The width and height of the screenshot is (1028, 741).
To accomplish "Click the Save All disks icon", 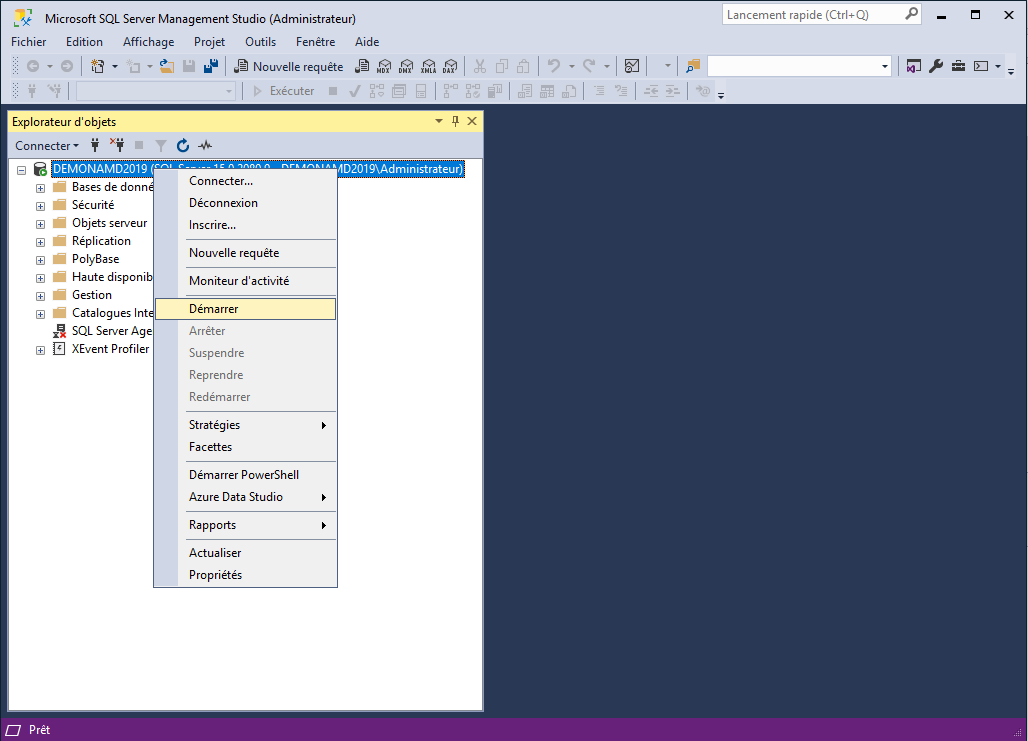I will tap(211, 67).
